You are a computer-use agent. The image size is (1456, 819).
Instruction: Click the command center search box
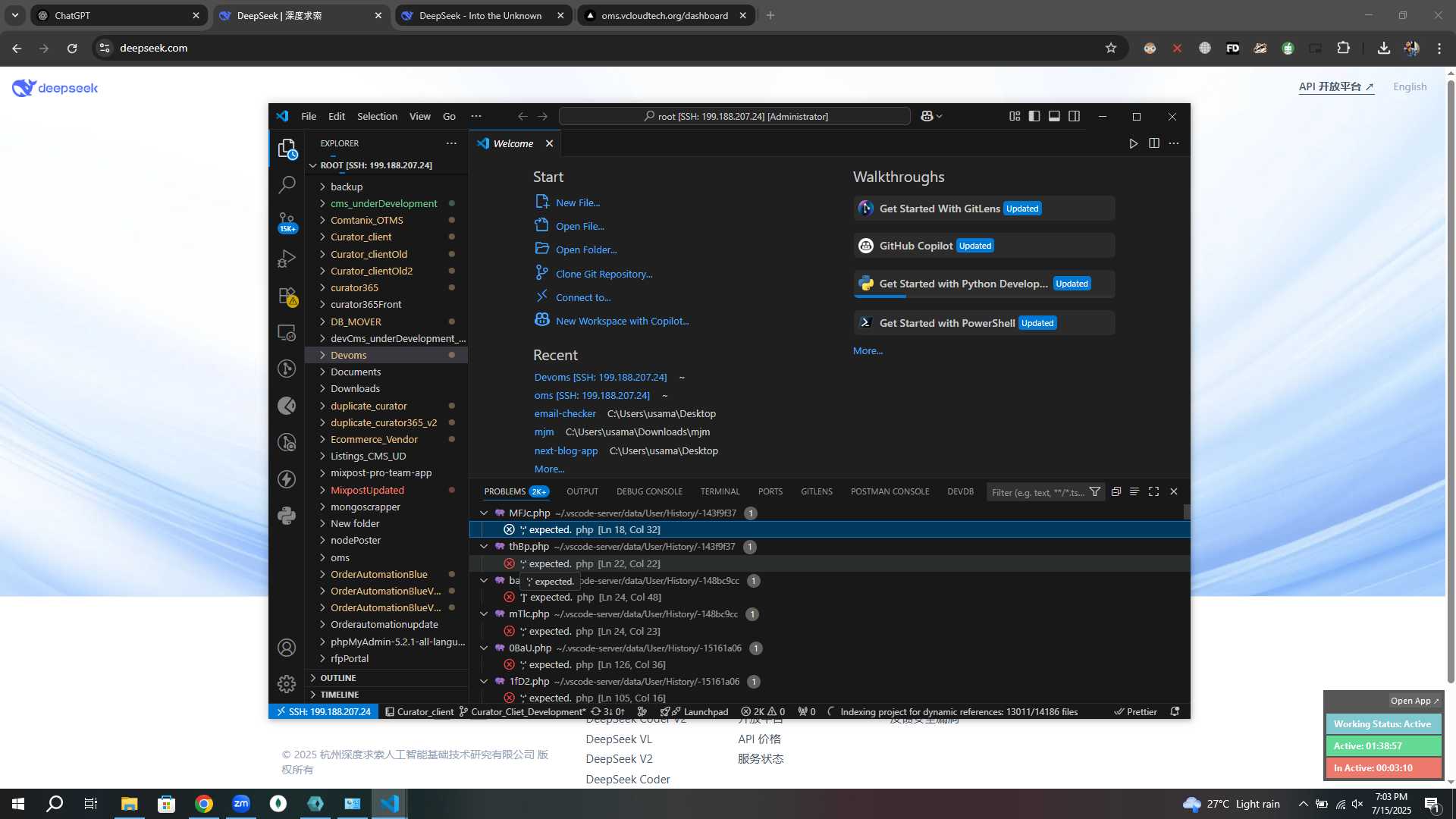click(x=734, y=116)
